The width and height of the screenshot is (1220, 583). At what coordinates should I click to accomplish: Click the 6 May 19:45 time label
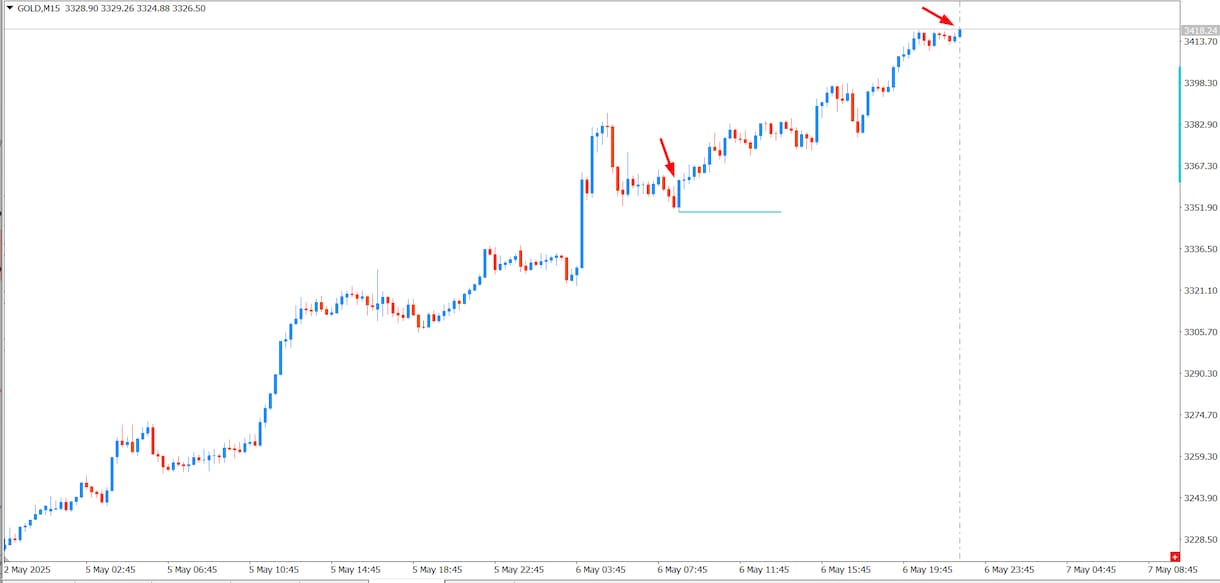[x=929, y=570]
